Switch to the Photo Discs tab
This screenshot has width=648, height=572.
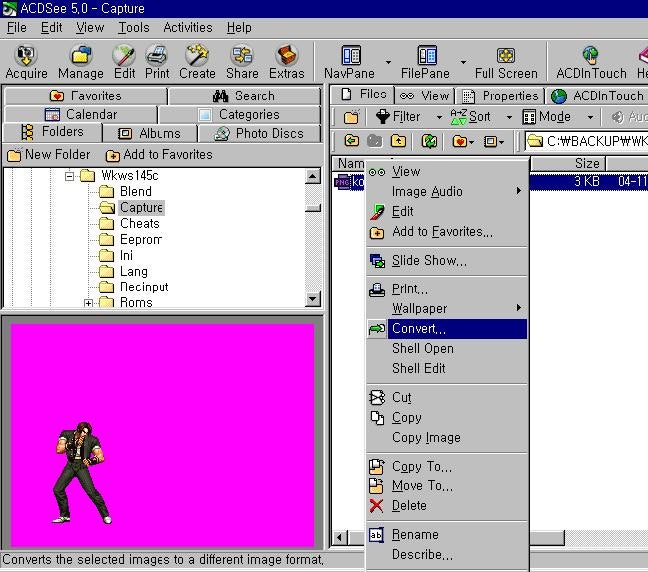coord(259,133)
